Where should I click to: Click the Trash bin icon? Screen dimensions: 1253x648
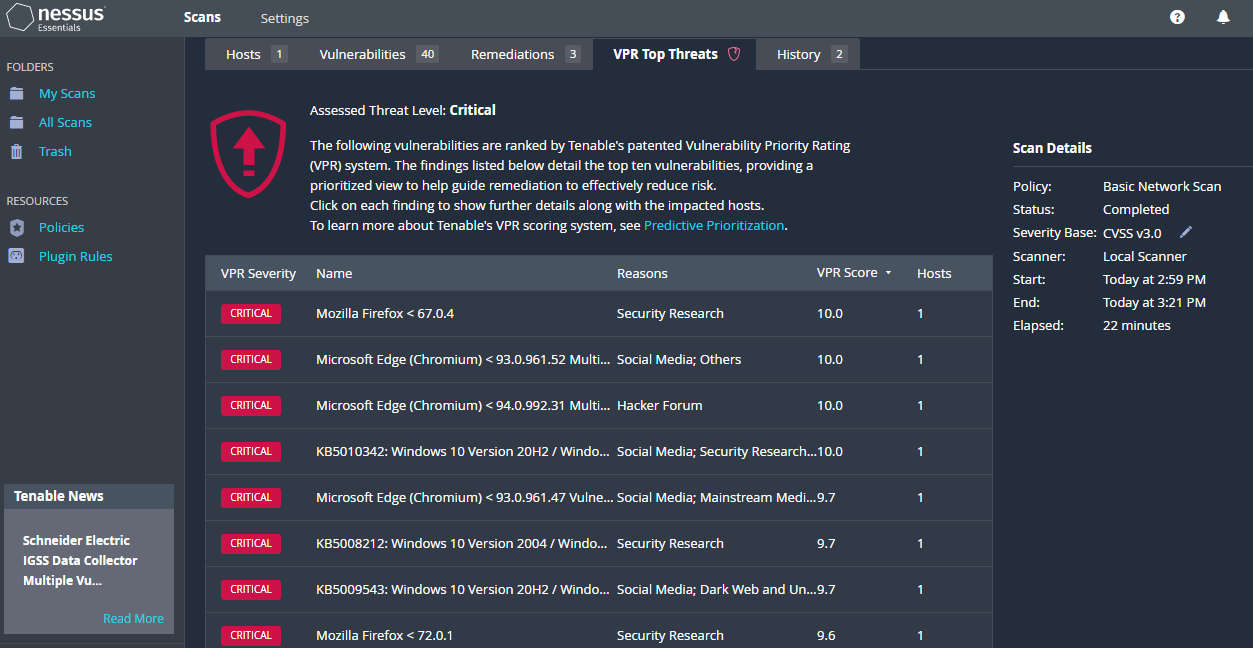point(17,151)
